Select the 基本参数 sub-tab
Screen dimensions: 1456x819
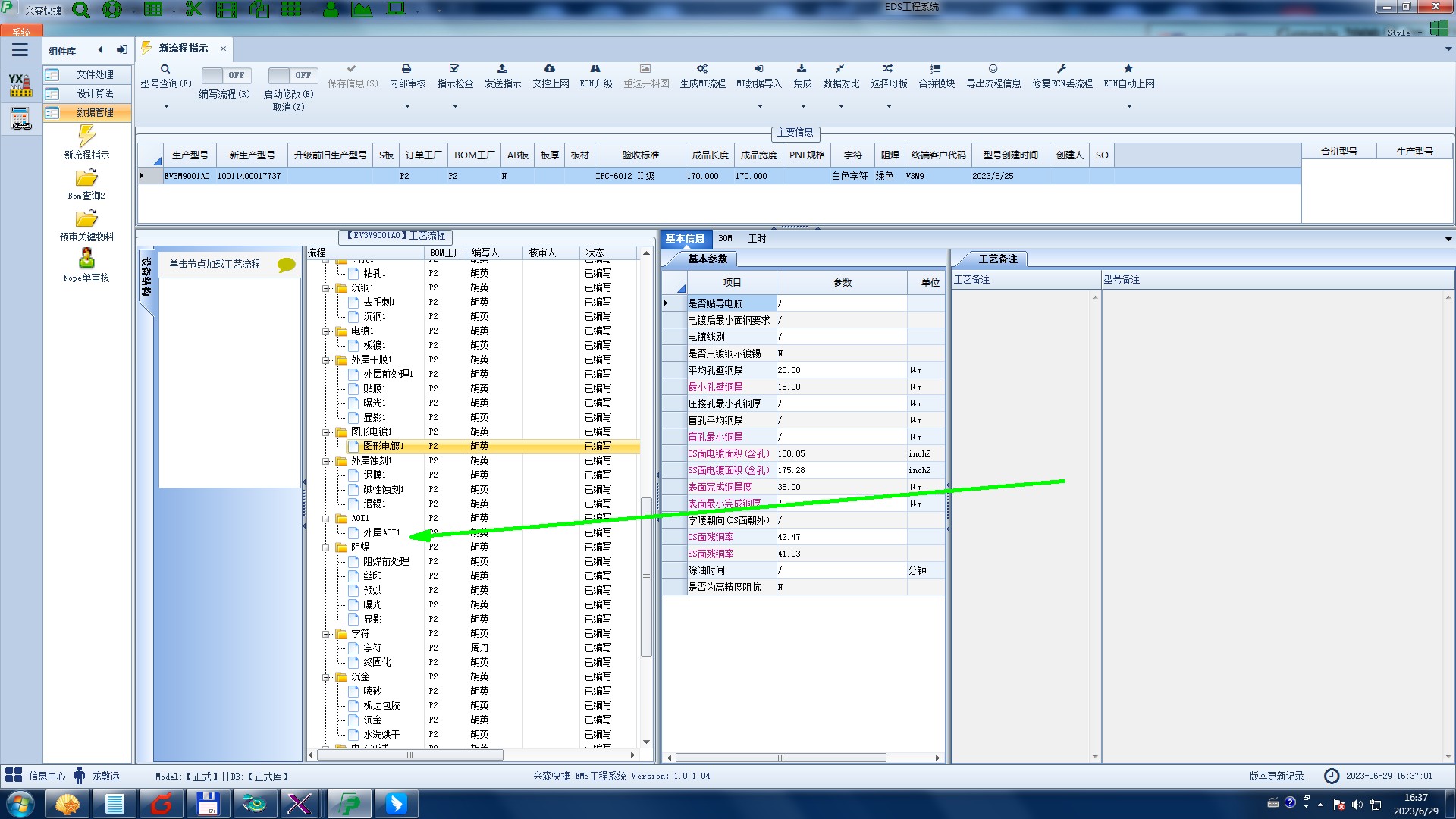tap(708, 259)
